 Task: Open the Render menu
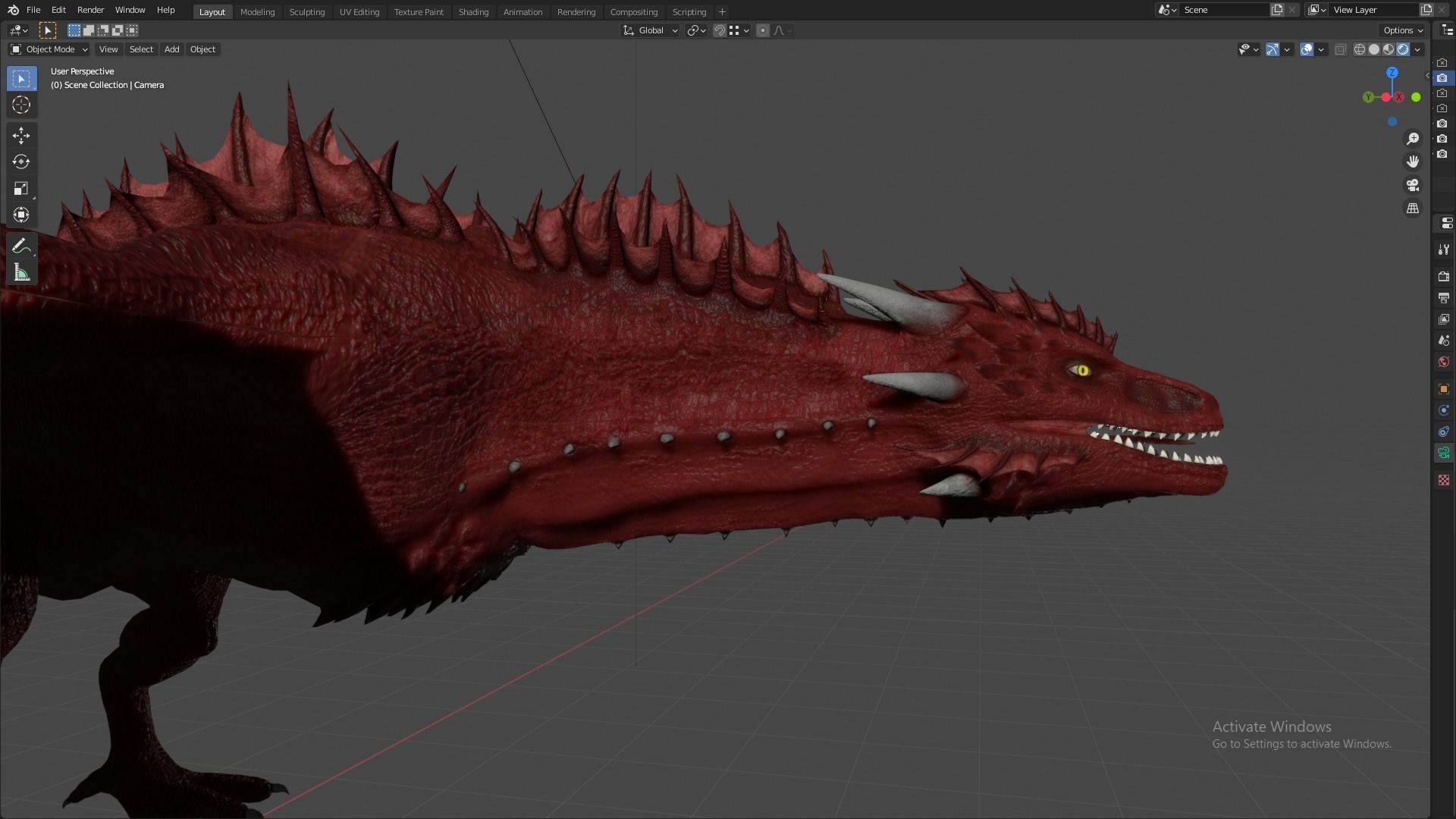(x=90, y=10)
